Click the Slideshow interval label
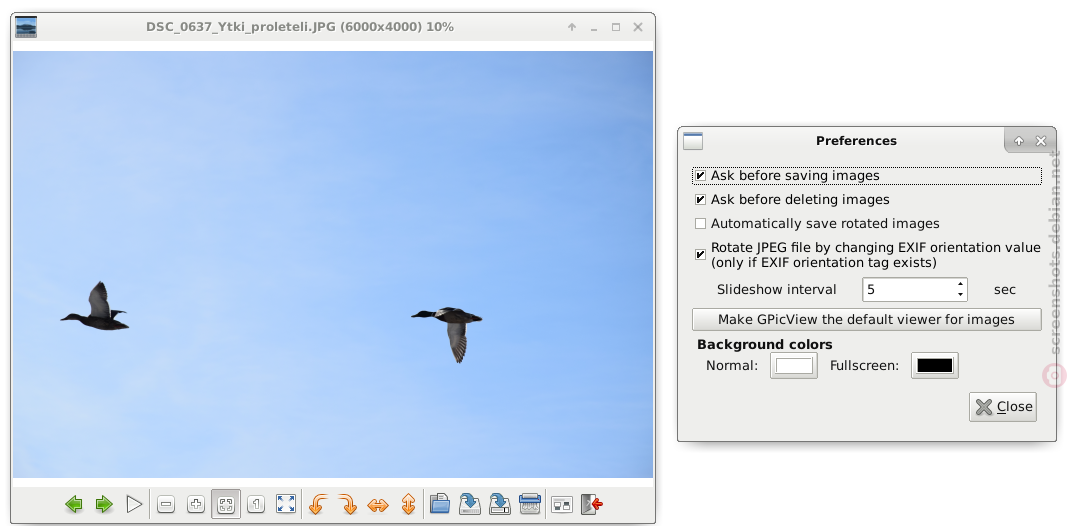The image size is (1067, 526). point(776,289)
